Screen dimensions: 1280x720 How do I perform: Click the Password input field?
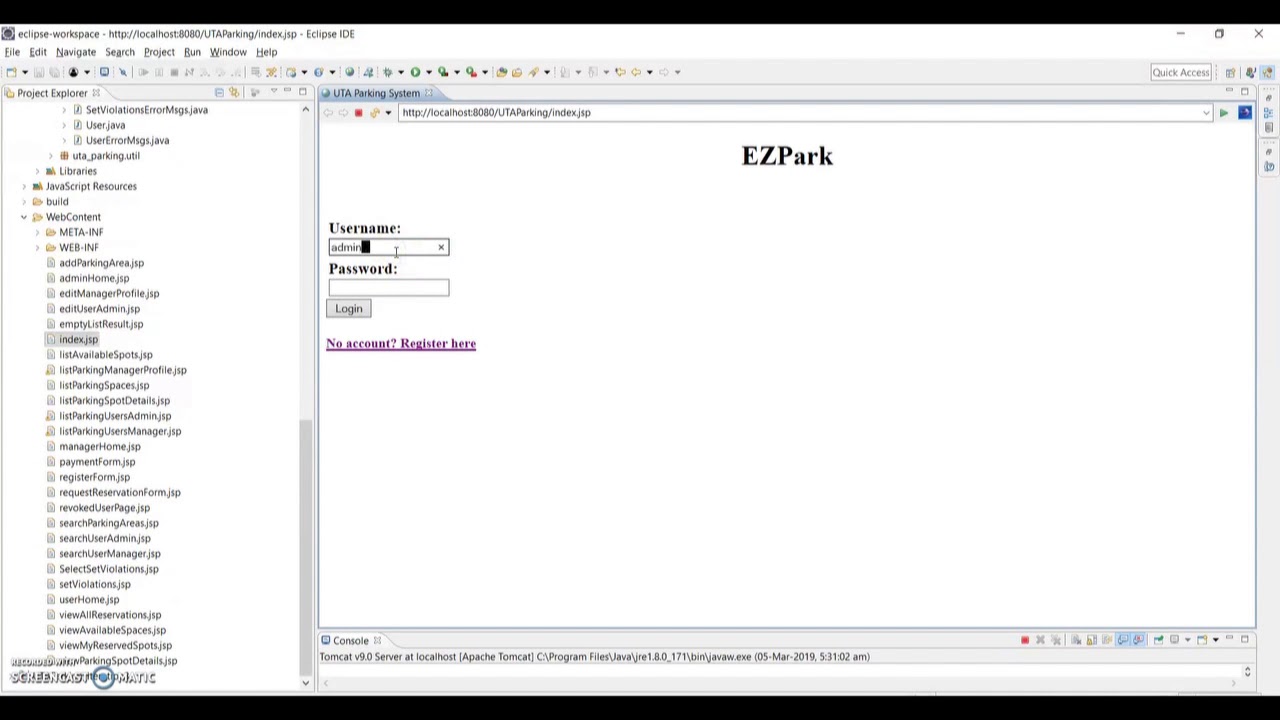point(389,288)
